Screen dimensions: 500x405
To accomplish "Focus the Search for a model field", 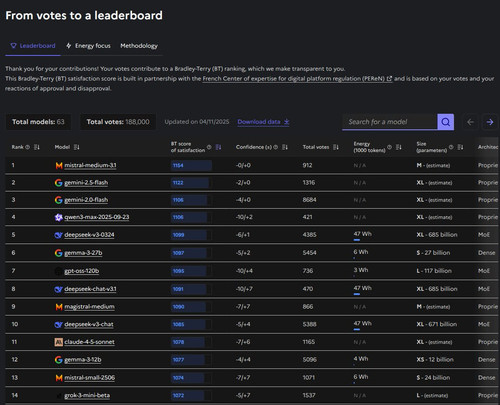I will coord(390,122).
